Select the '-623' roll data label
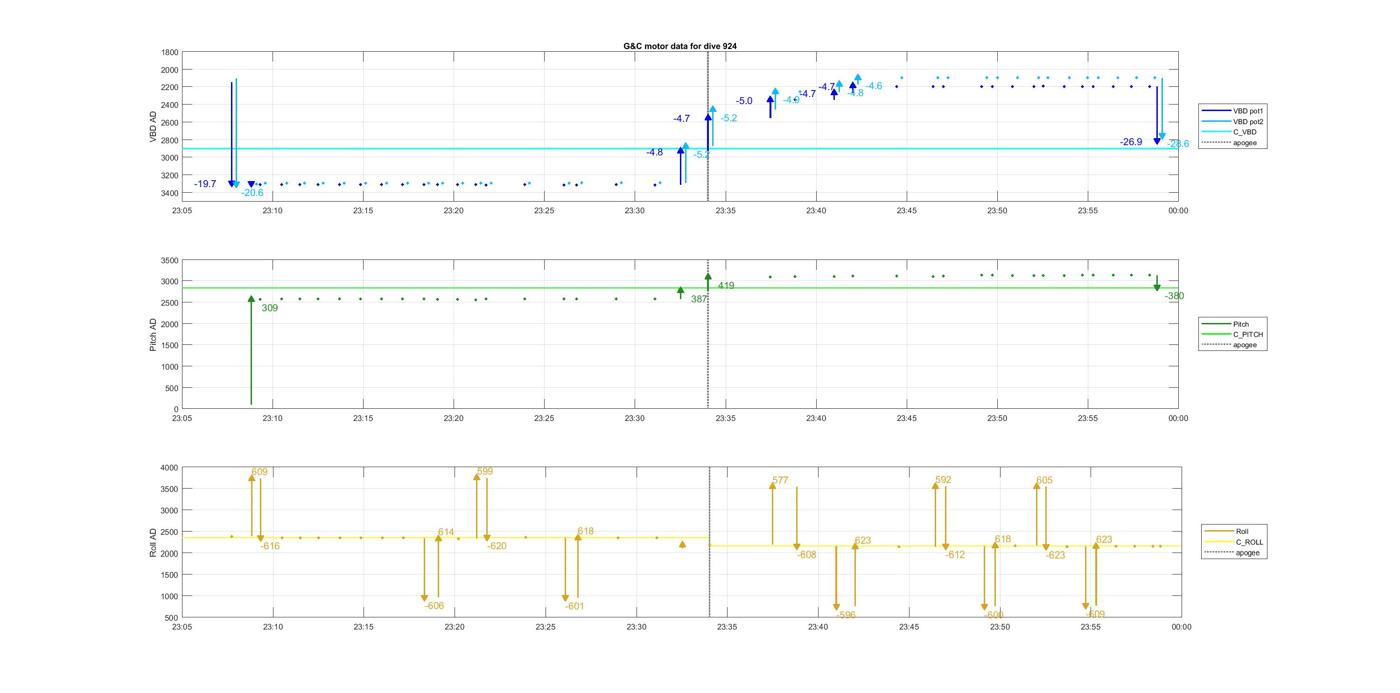Screen dimensions: 1400x693 1055,555
